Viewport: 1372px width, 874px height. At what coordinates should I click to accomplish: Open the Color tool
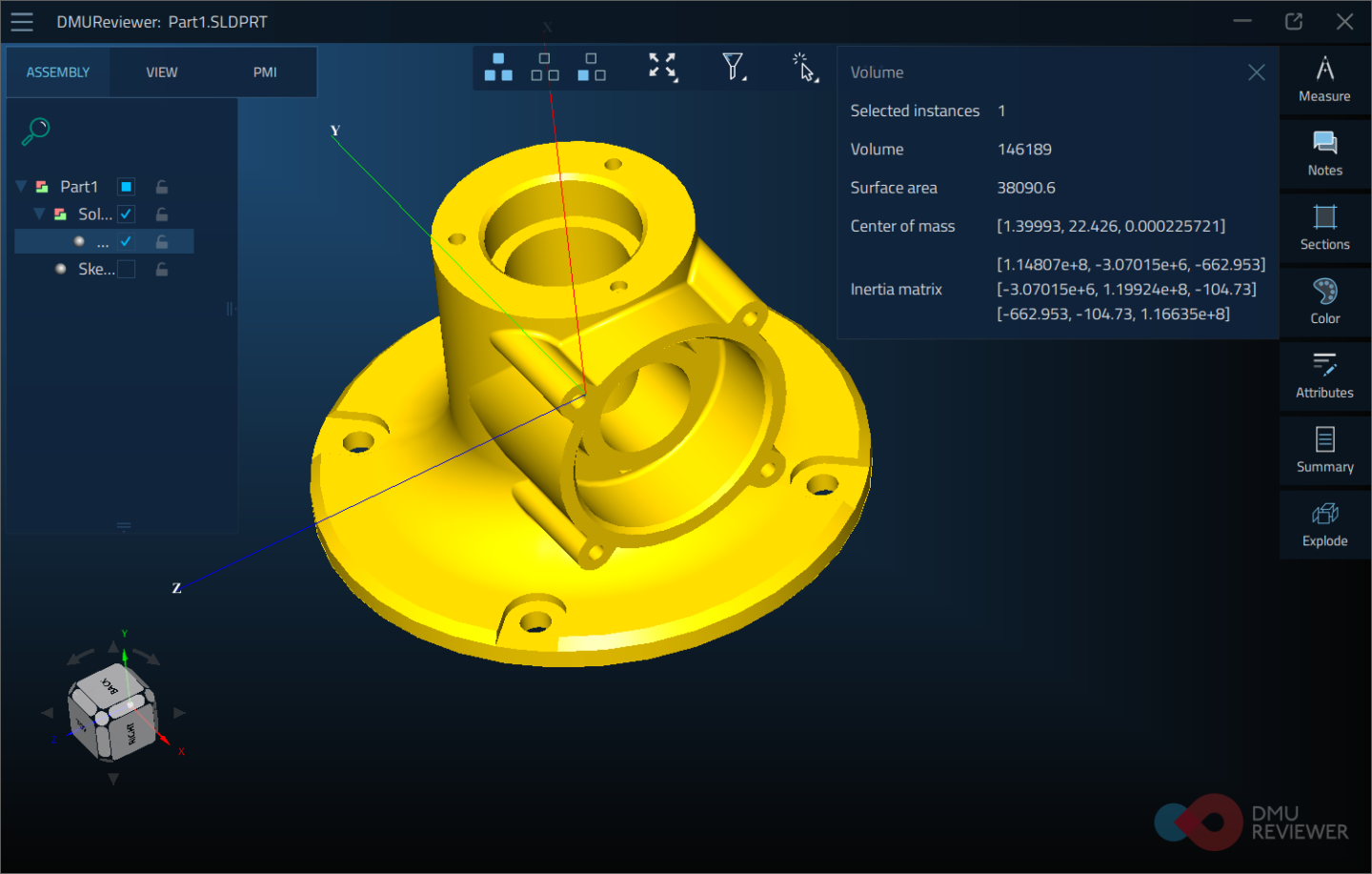(1324, 301)
